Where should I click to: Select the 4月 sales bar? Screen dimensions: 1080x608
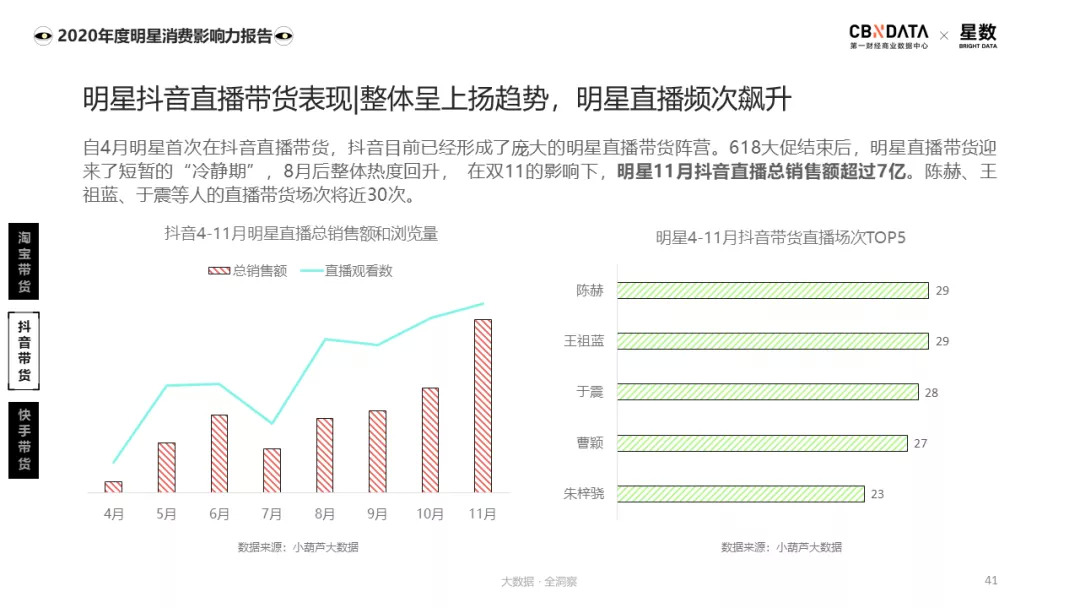pos(114,487)
